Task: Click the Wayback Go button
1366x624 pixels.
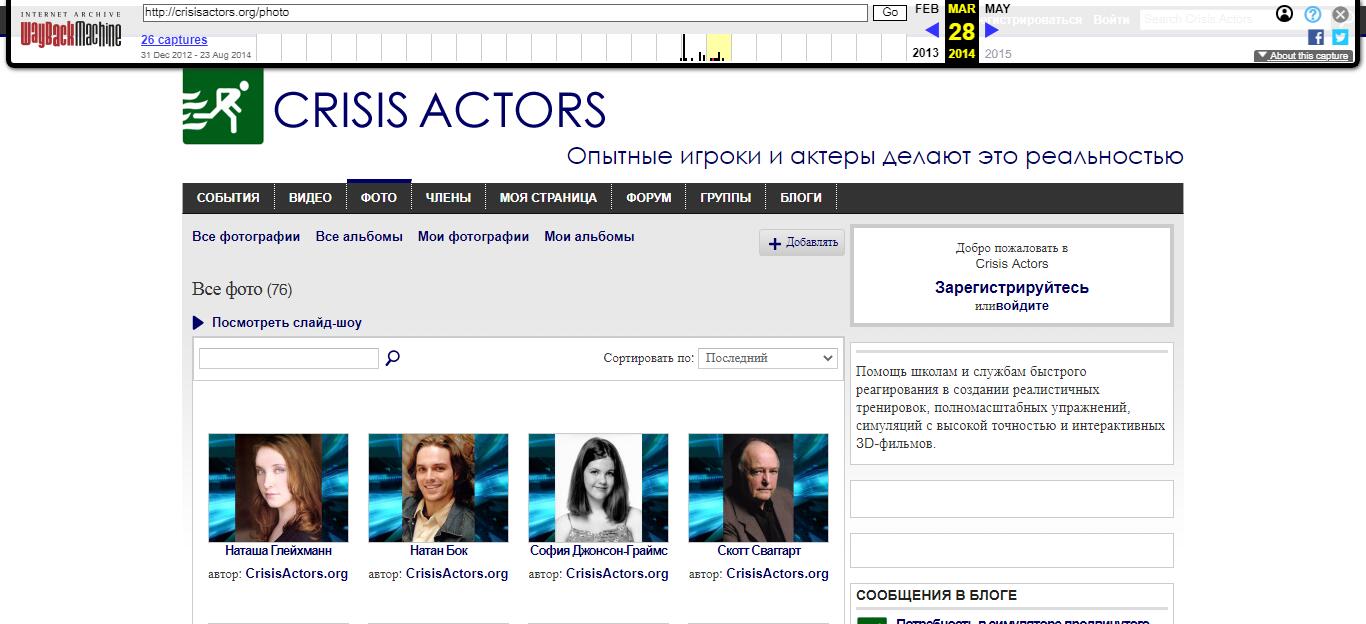Action: click(x=889, y=13)
